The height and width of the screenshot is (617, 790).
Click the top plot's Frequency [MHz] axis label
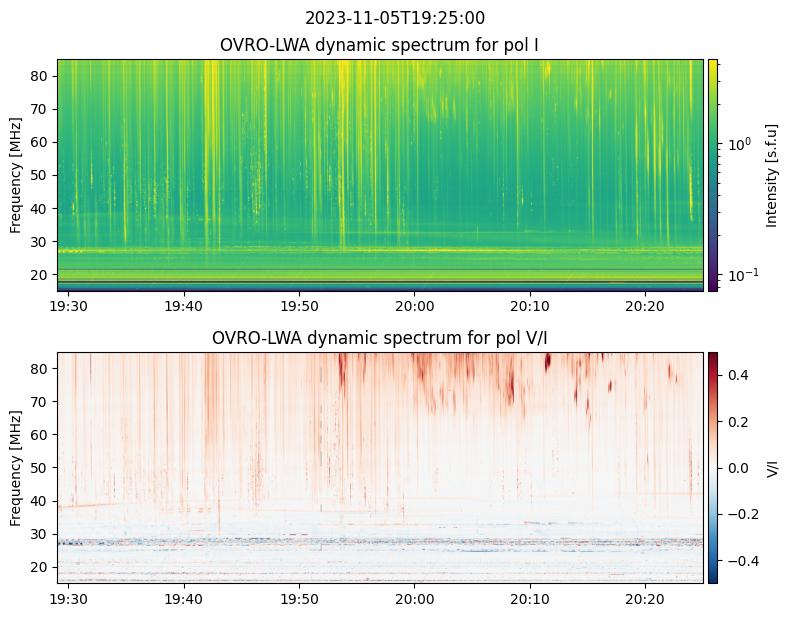point(16,175)
